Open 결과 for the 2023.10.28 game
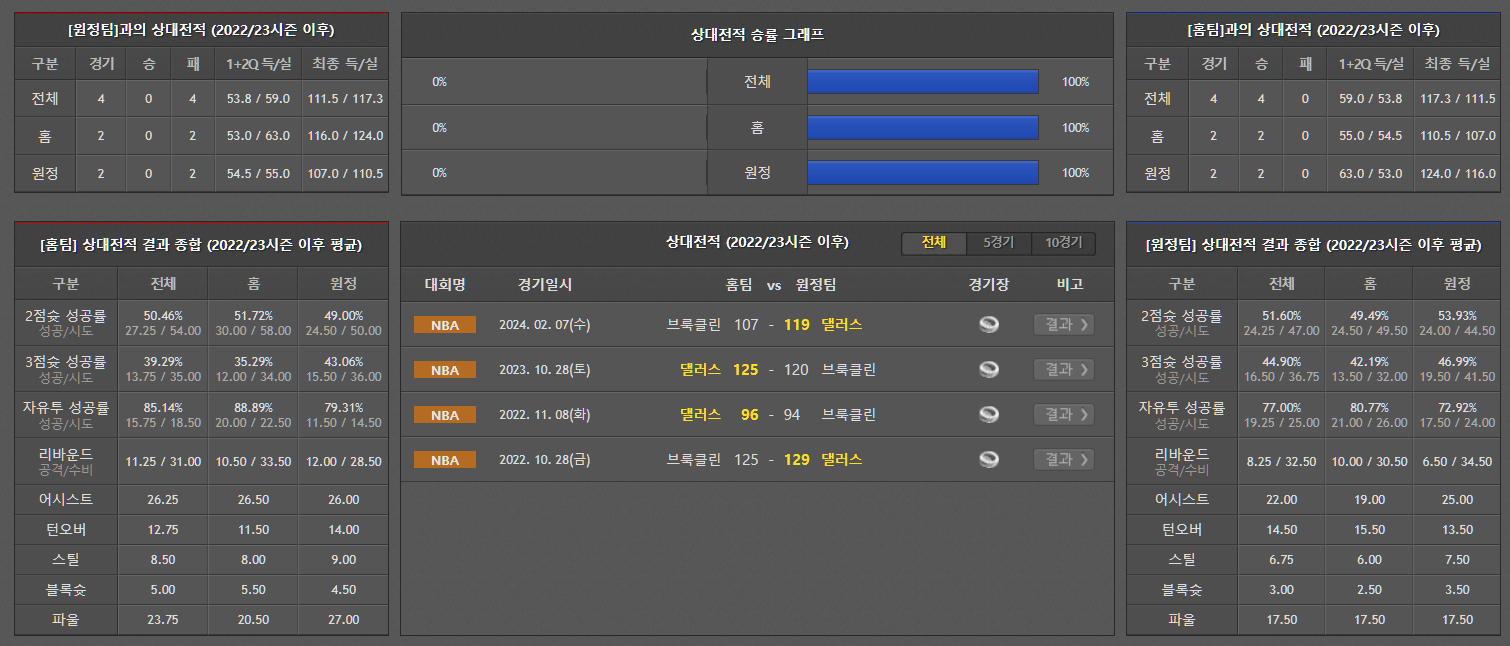The width and height of the screenshot is (1510, 646). point(1063,370)
